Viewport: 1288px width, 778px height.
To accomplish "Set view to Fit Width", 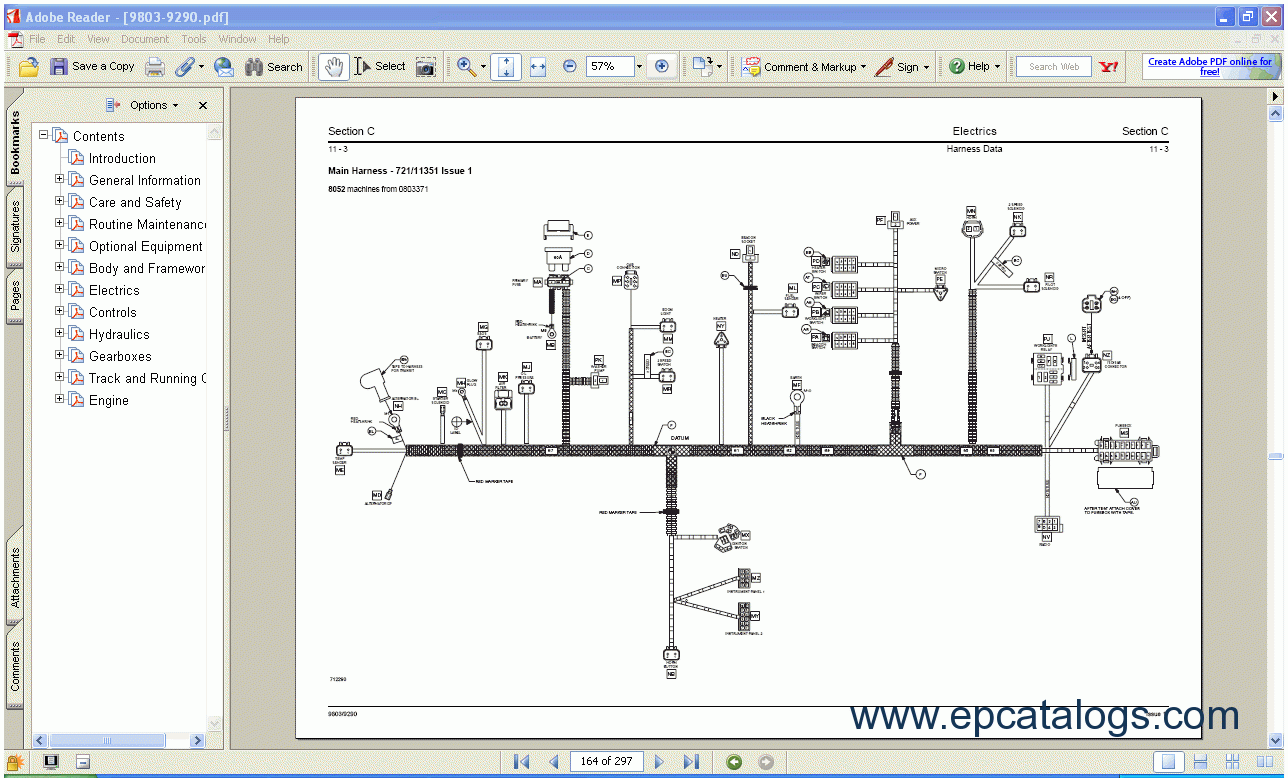I will [538, 67].
